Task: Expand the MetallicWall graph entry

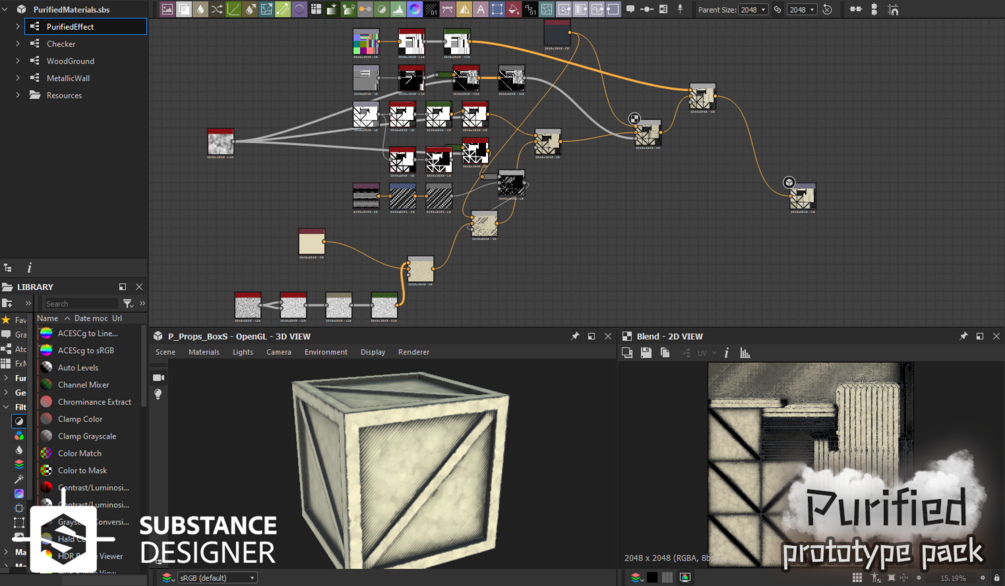Action: click(x=17, y=78)
